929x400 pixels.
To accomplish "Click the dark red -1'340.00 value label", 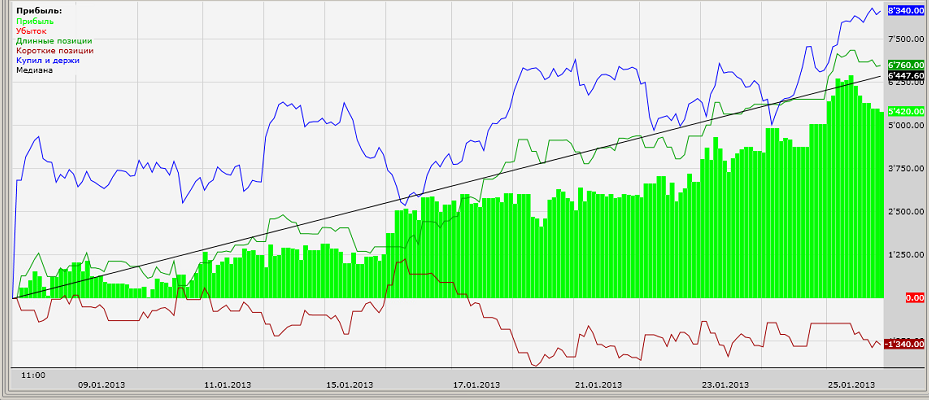I will pos(904,344).
